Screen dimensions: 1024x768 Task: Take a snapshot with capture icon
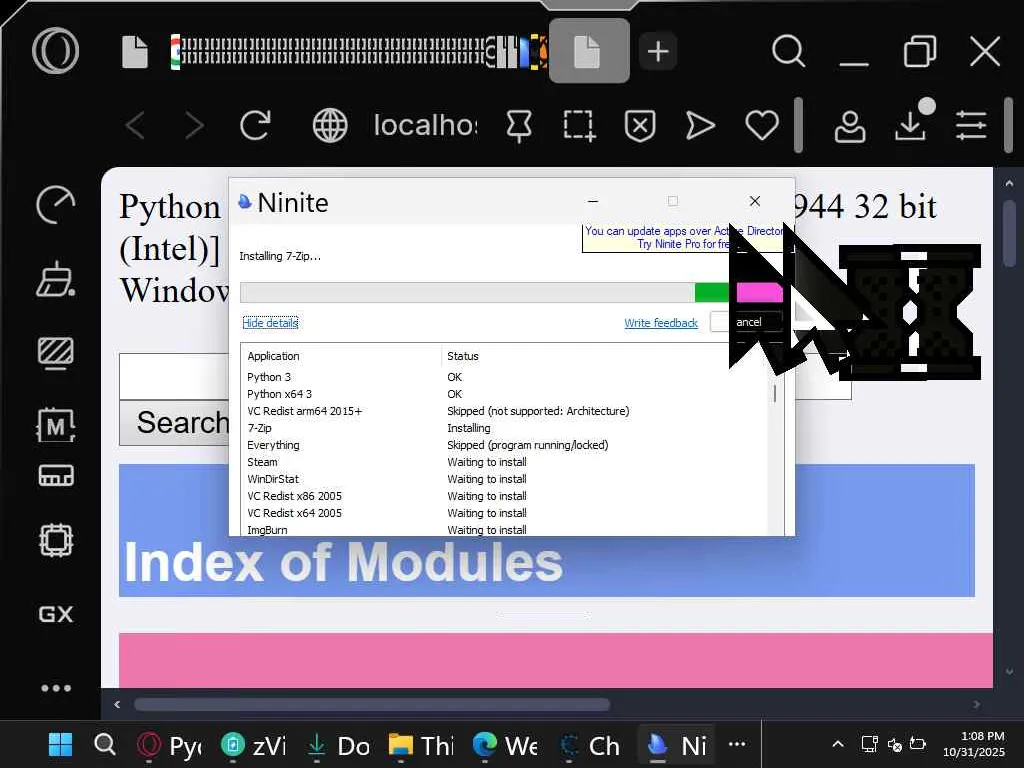point(579,125)
